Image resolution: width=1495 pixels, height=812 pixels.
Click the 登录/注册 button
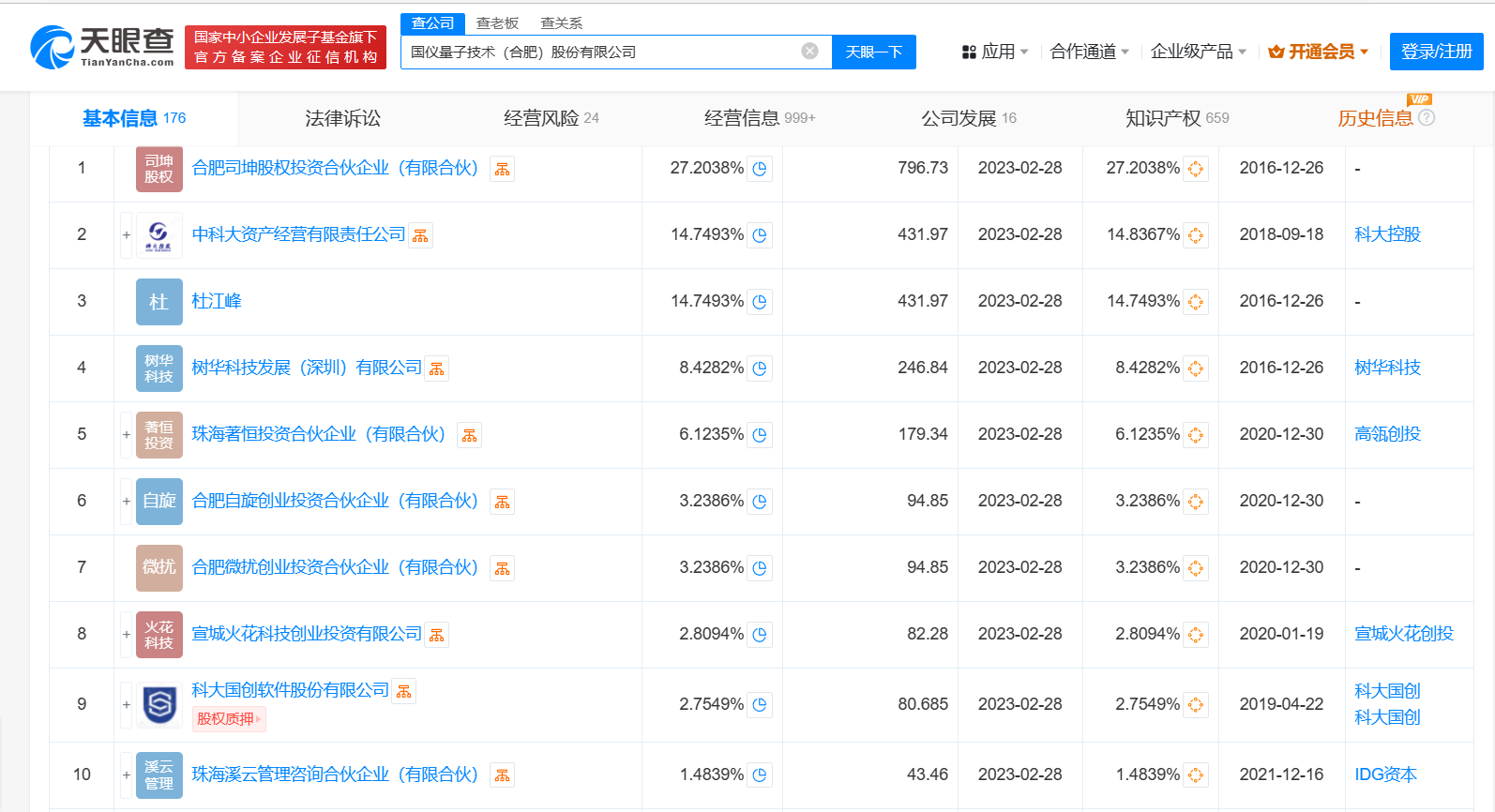tap(1436, 52)
